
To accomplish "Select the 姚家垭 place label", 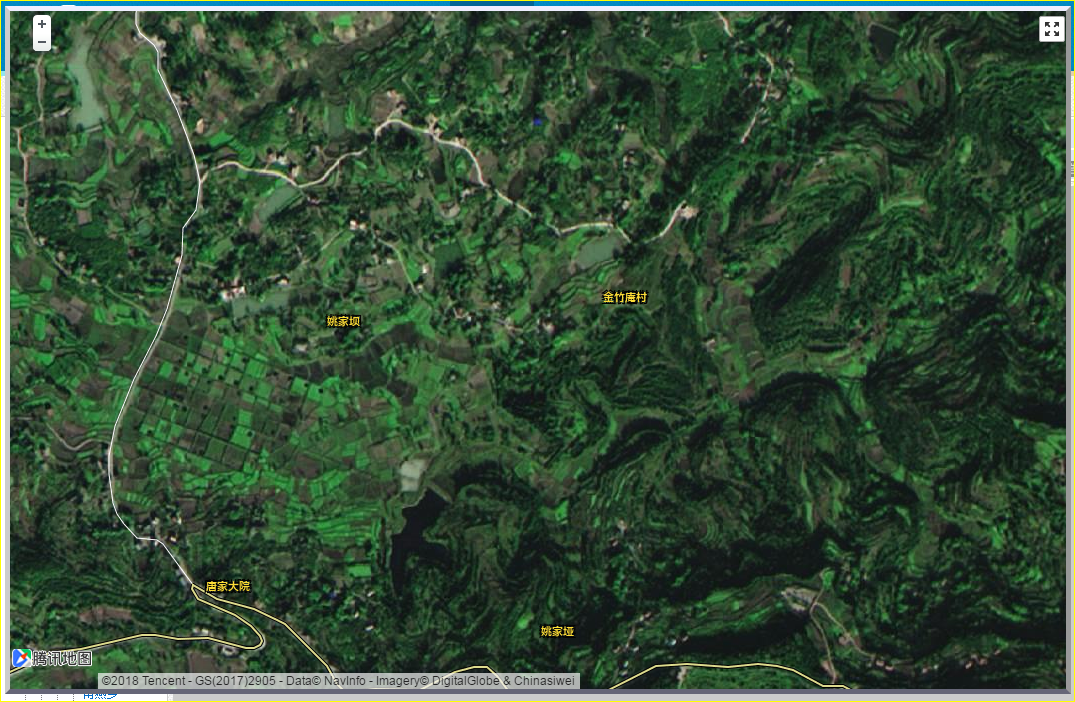I will point(557,631).
